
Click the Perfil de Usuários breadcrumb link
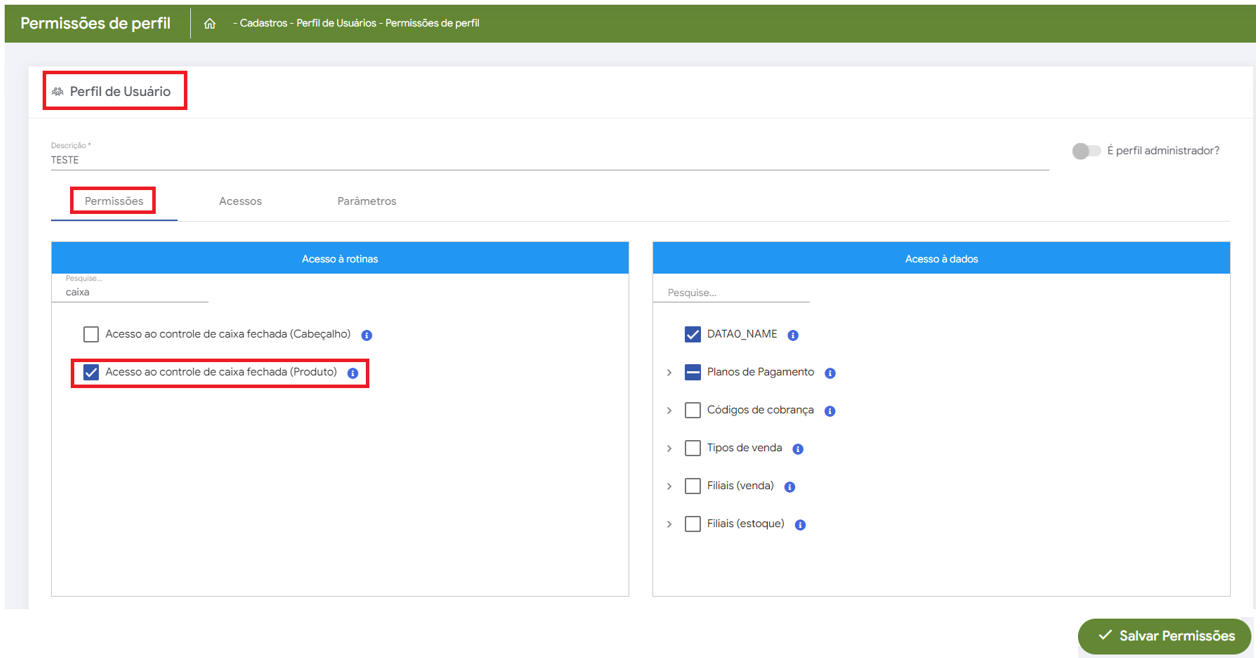336,23
